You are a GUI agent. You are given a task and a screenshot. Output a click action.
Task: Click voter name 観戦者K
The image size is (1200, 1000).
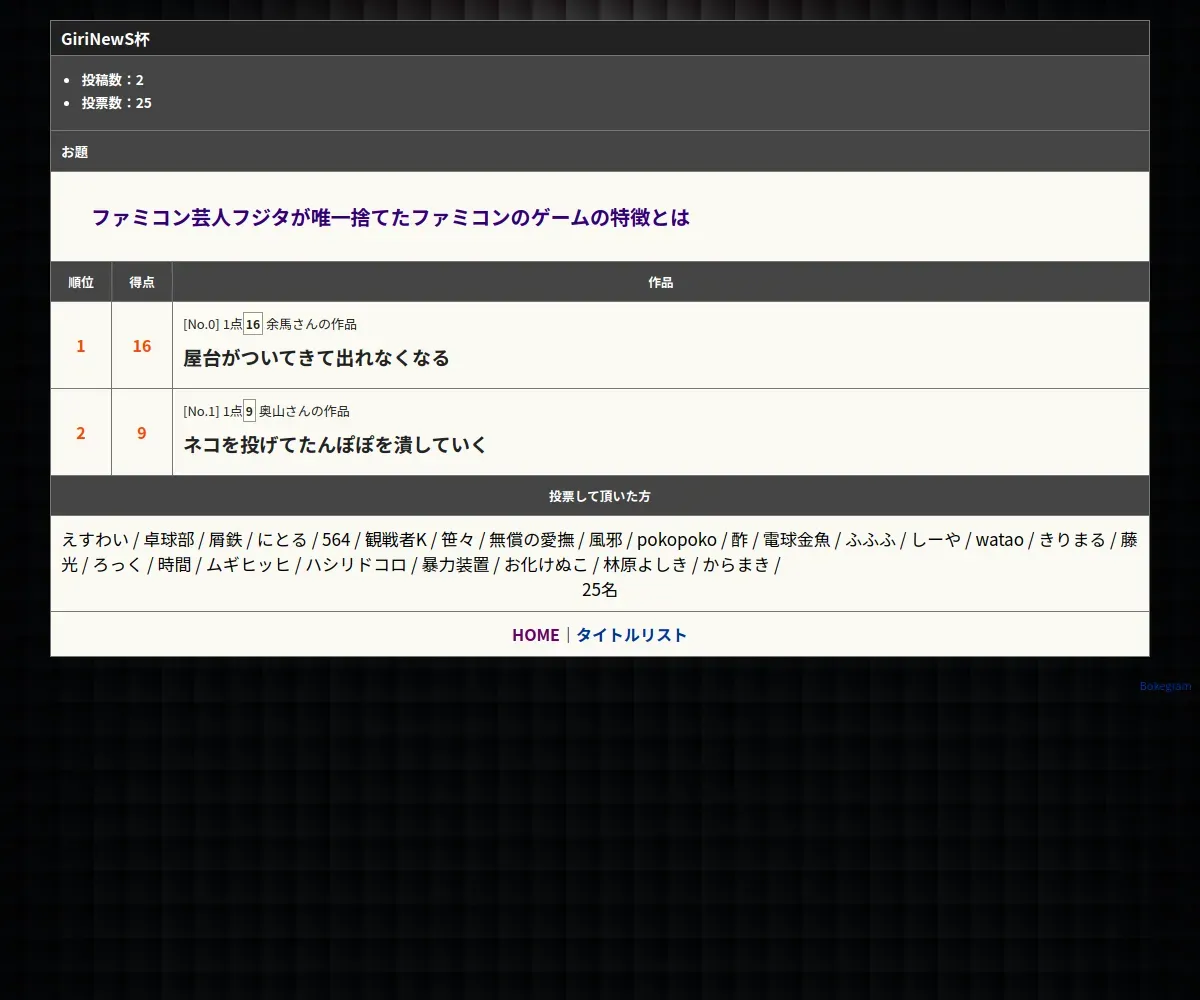396,540
